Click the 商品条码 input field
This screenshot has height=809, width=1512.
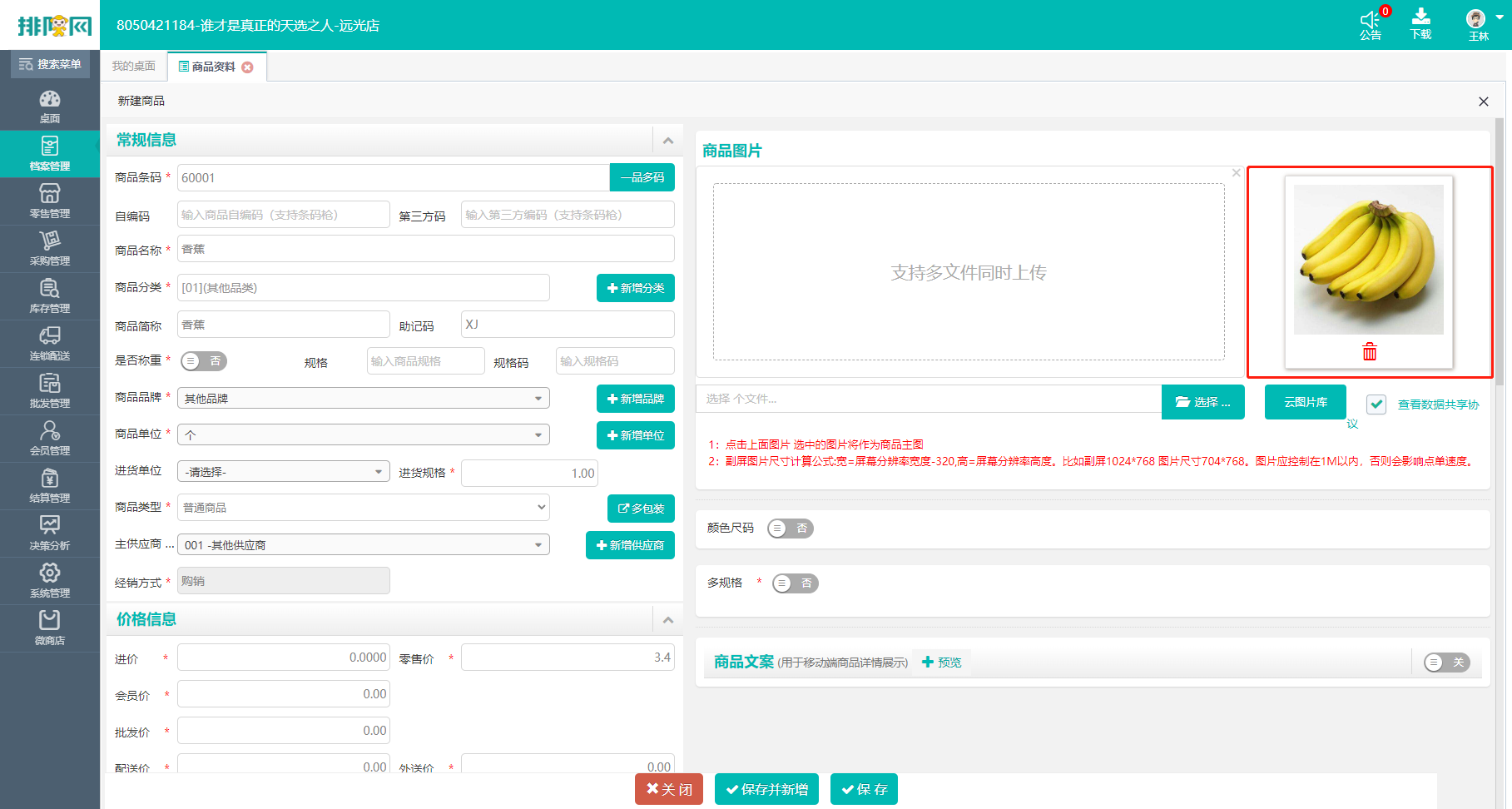[394, 178]
